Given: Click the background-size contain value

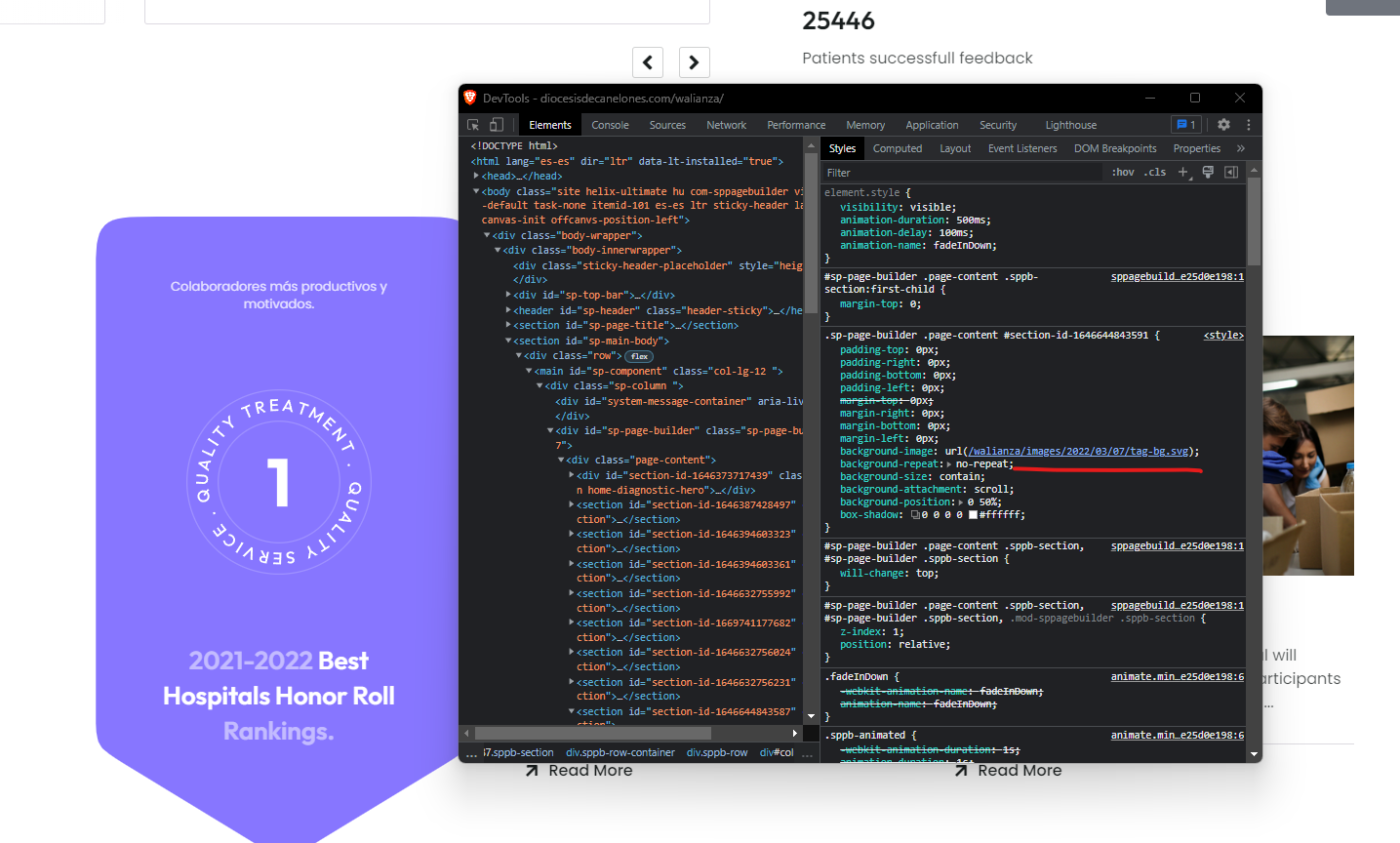Looking at the screenshot, I should point(962,477).
